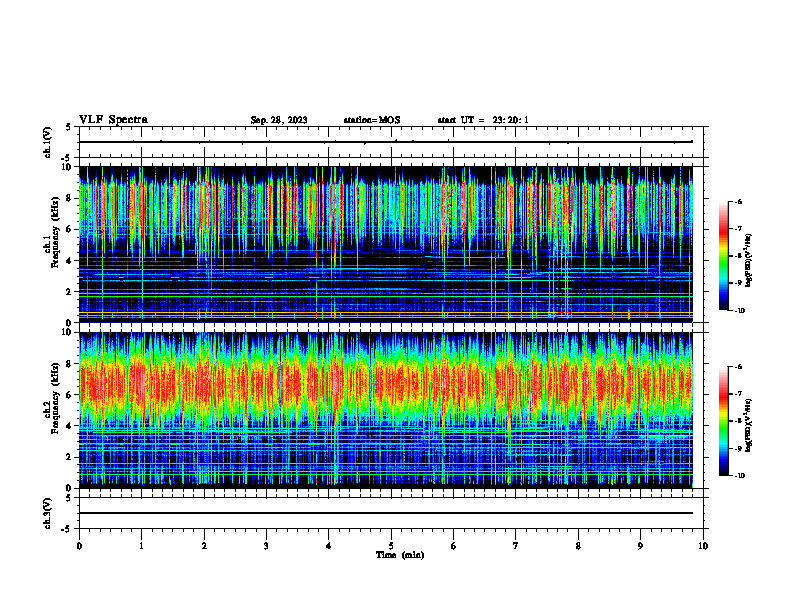Click the x-axis tick label "1"

(x=141, y=546)
